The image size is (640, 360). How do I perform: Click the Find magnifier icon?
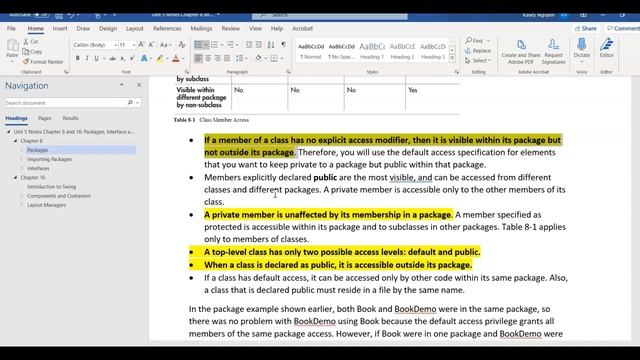(469, 40)
